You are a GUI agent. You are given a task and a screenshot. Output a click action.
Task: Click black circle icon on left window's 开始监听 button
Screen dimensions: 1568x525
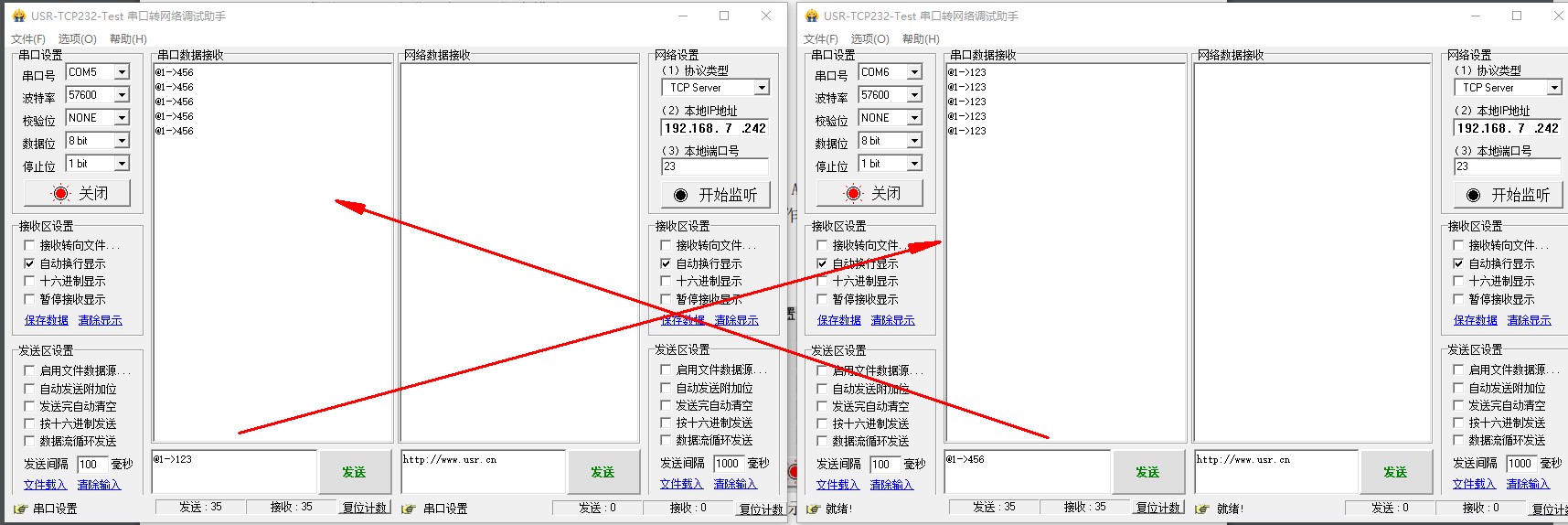[680, 195]
